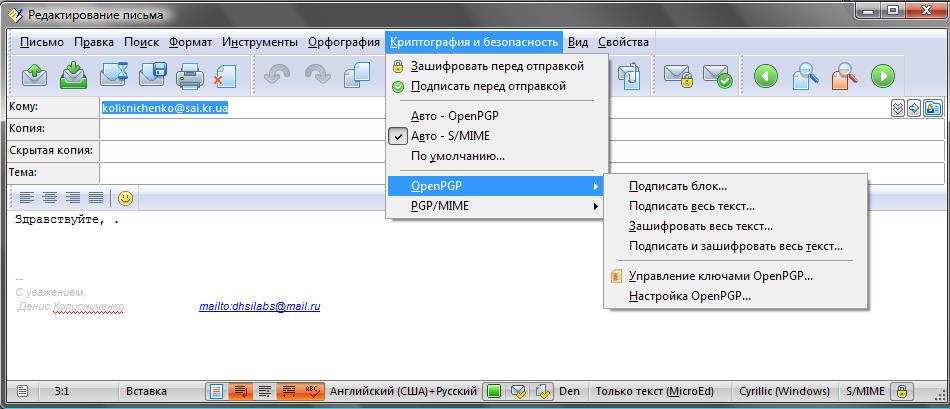
Task: Choose Подписать и зашифровать весь текст...
Action: (x=736, y=247)
